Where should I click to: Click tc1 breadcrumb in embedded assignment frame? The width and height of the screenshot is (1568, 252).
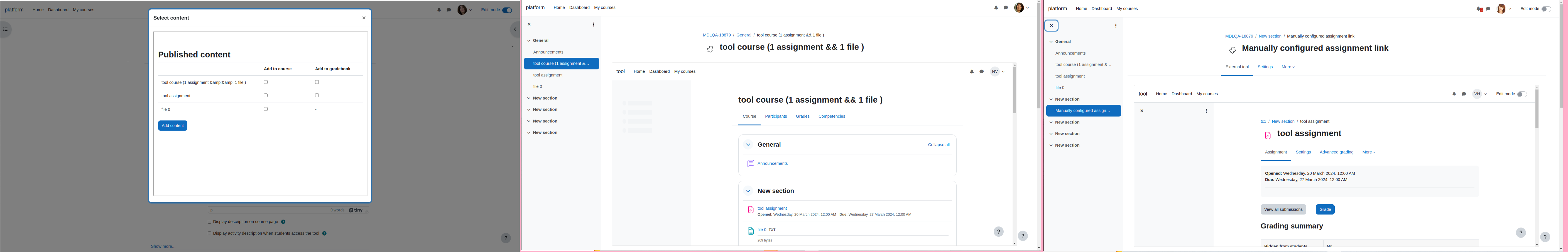(1263, 122)
